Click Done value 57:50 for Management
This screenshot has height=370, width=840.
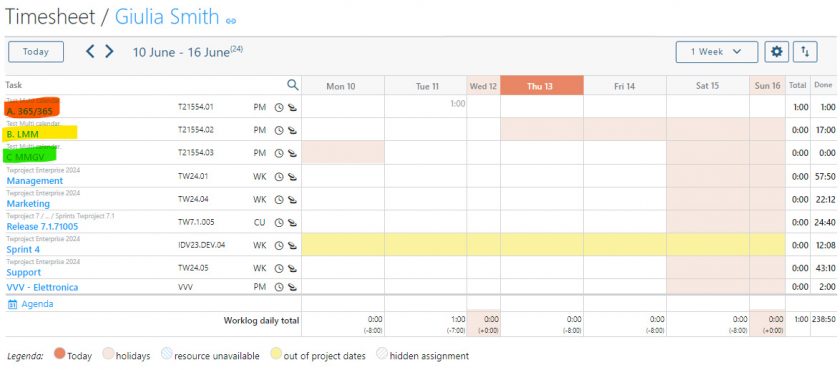(824, 176)
